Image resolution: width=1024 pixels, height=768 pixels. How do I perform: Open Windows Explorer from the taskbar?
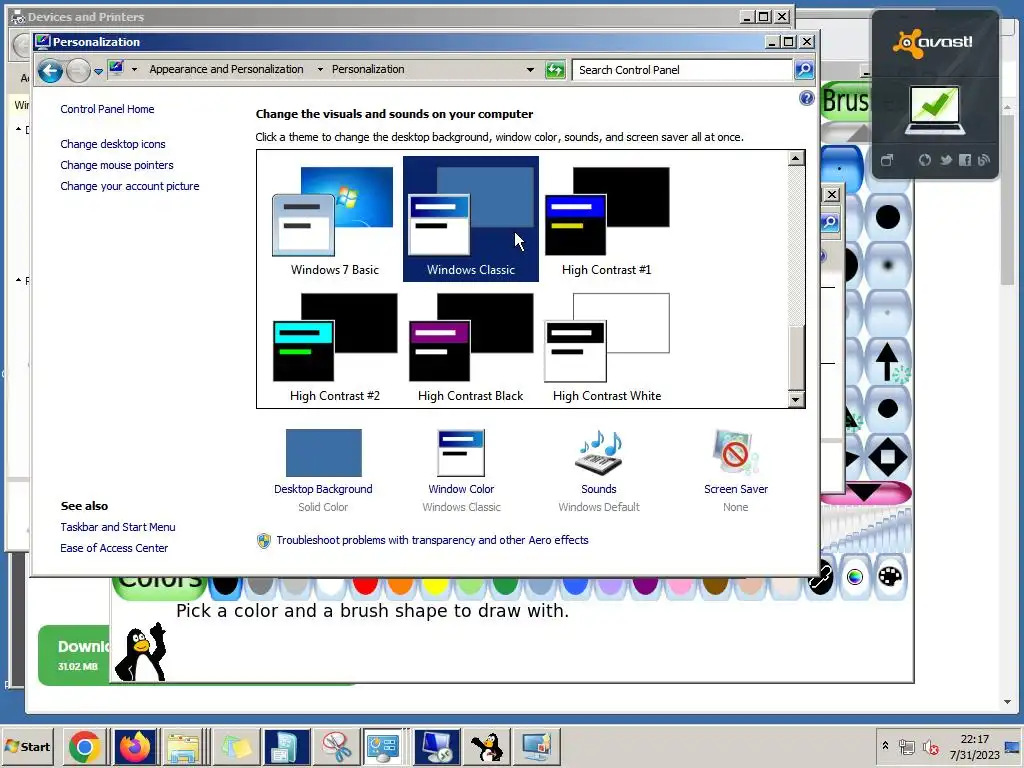tap(184, 747)
